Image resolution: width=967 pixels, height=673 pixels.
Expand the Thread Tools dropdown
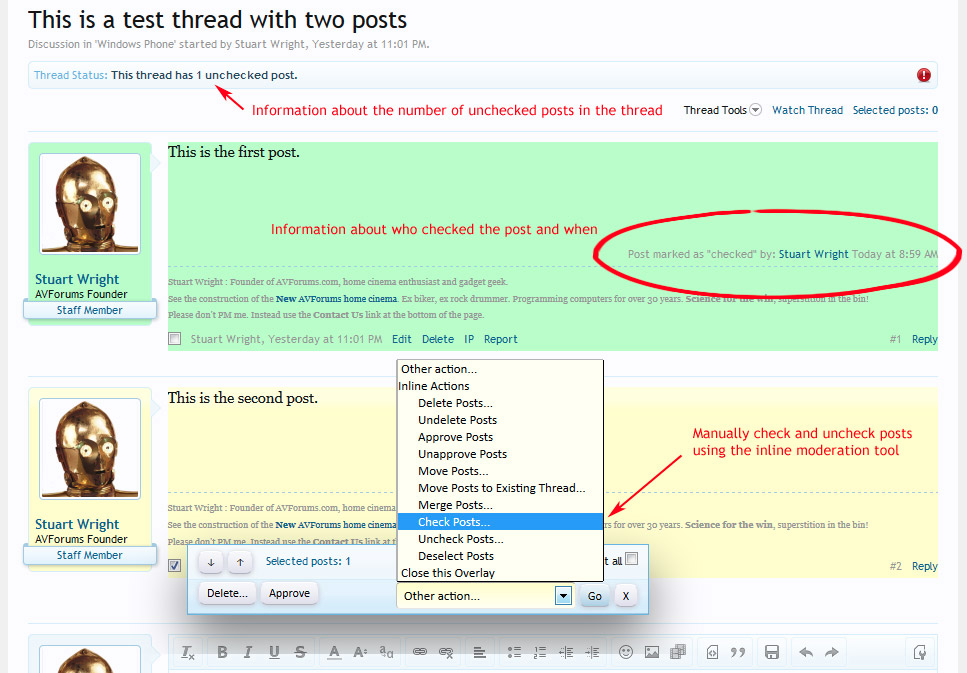point(722,110)
